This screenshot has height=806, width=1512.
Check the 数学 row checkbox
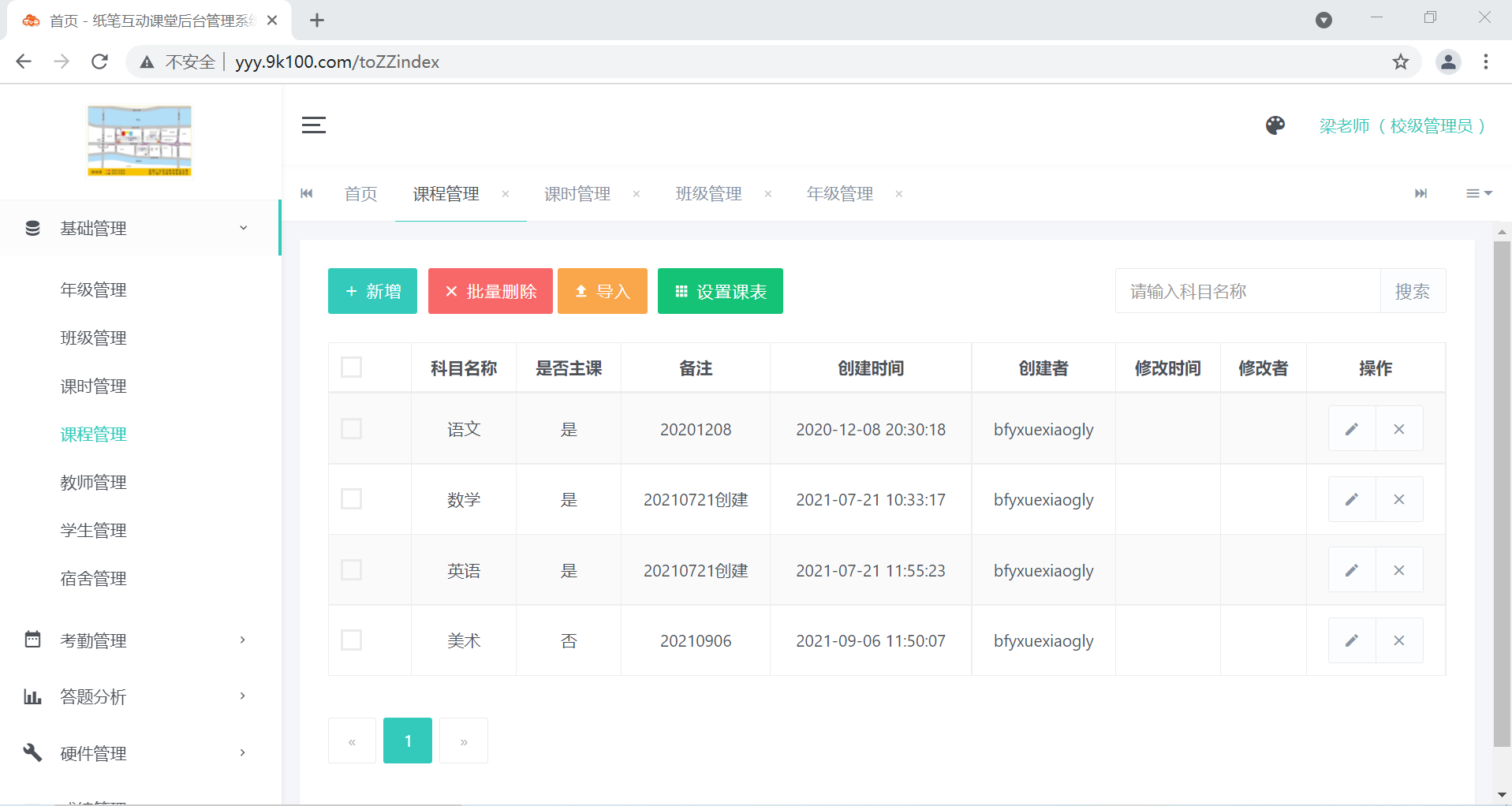pyautogui.click(x=351, y=499)
